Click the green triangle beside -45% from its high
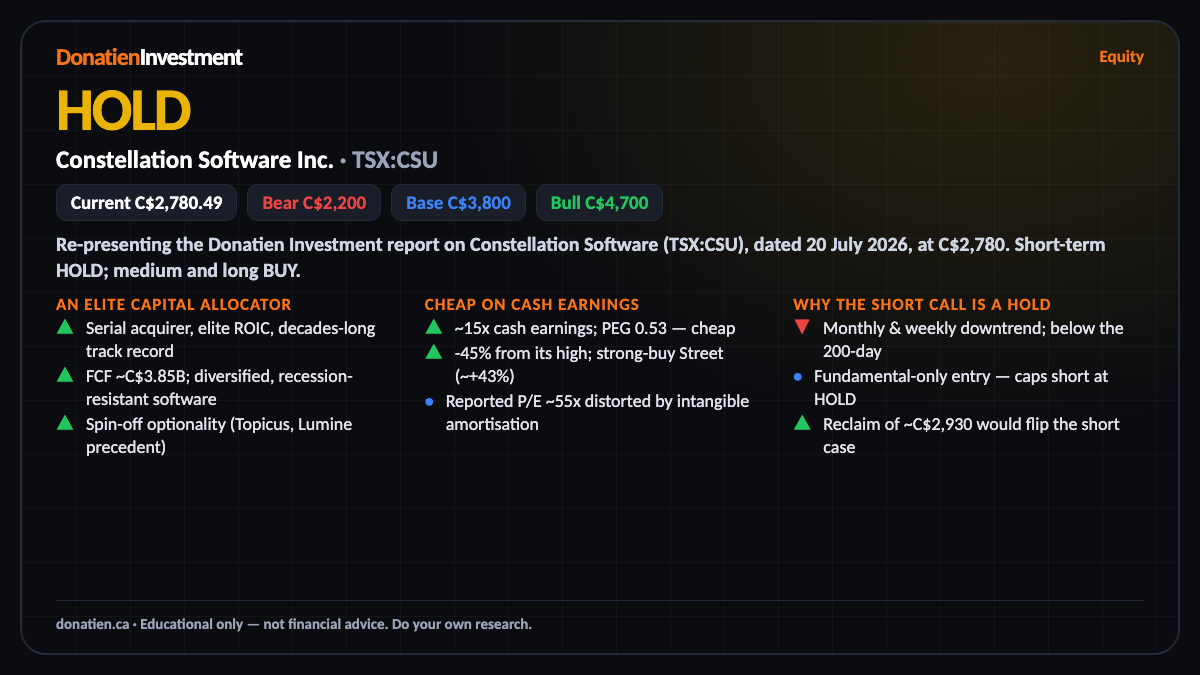 [x=433, y=351]
